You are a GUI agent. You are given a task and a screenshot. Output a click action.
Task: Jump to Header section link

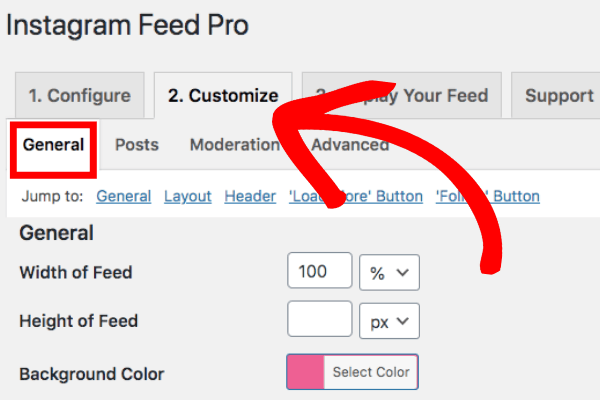(250, 196)
